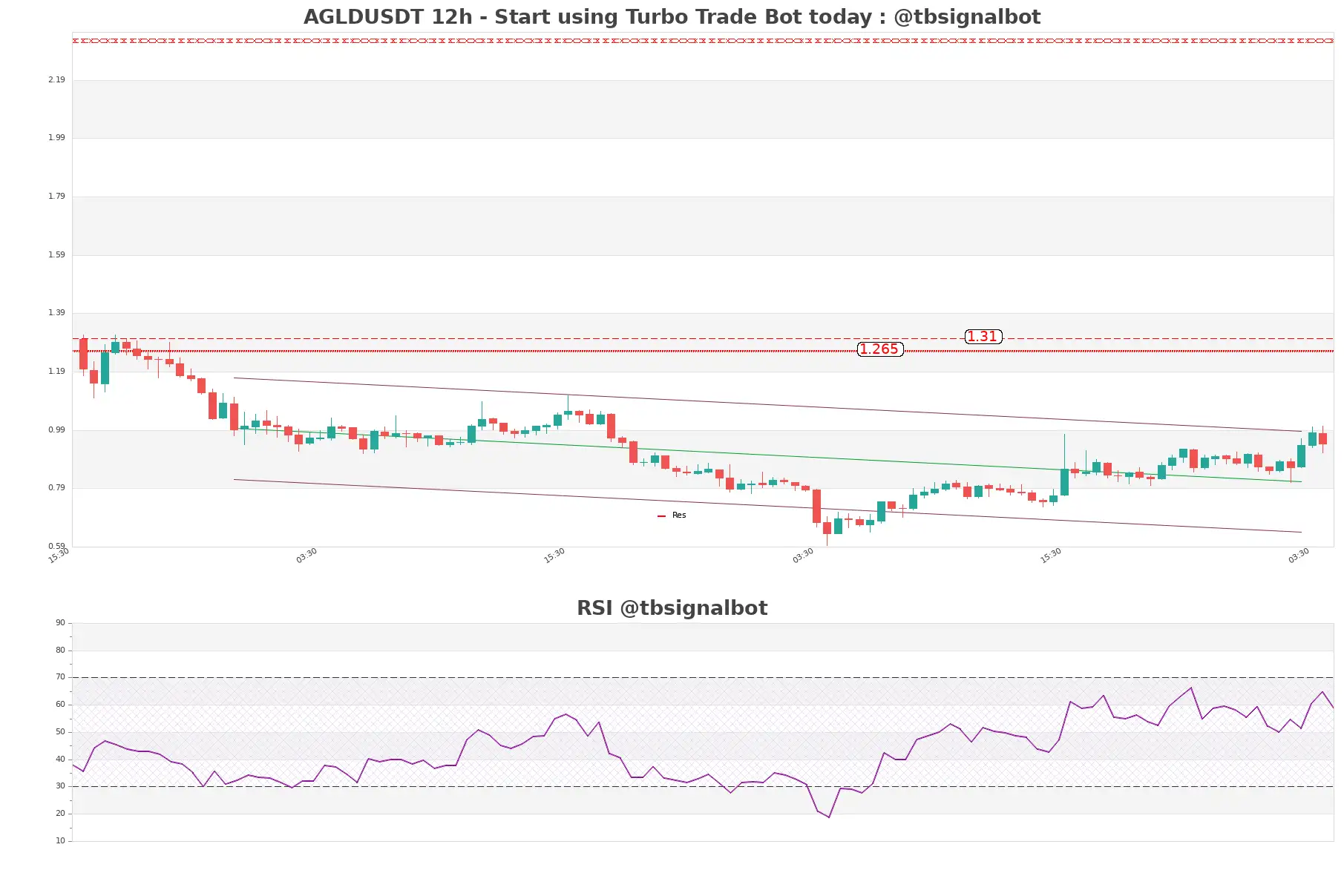The width and height of the screenshot is (1344, 896).
Task: Click the Res legend entry
Action: click(x=672, y=515)
